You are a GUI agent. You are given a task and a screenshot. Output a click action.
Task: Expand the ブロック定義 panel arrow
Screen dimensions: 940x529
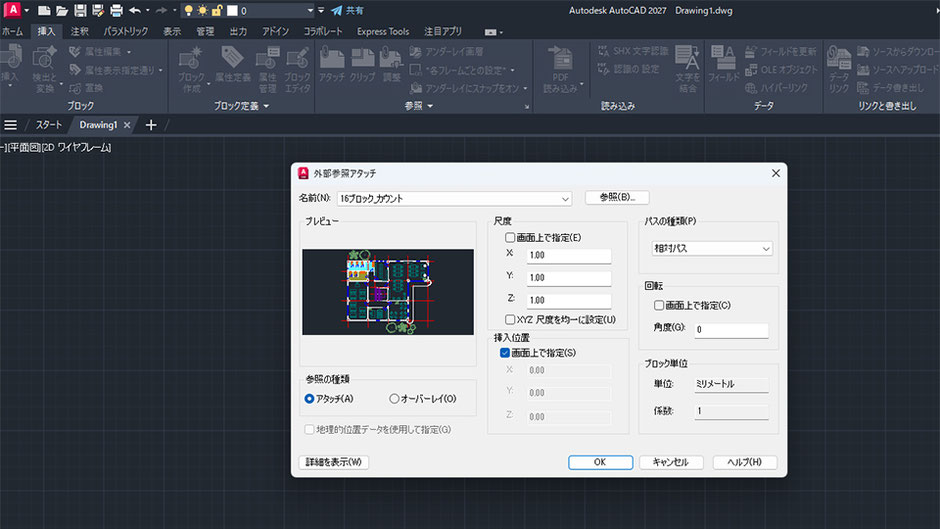click(x=266, y=106)
